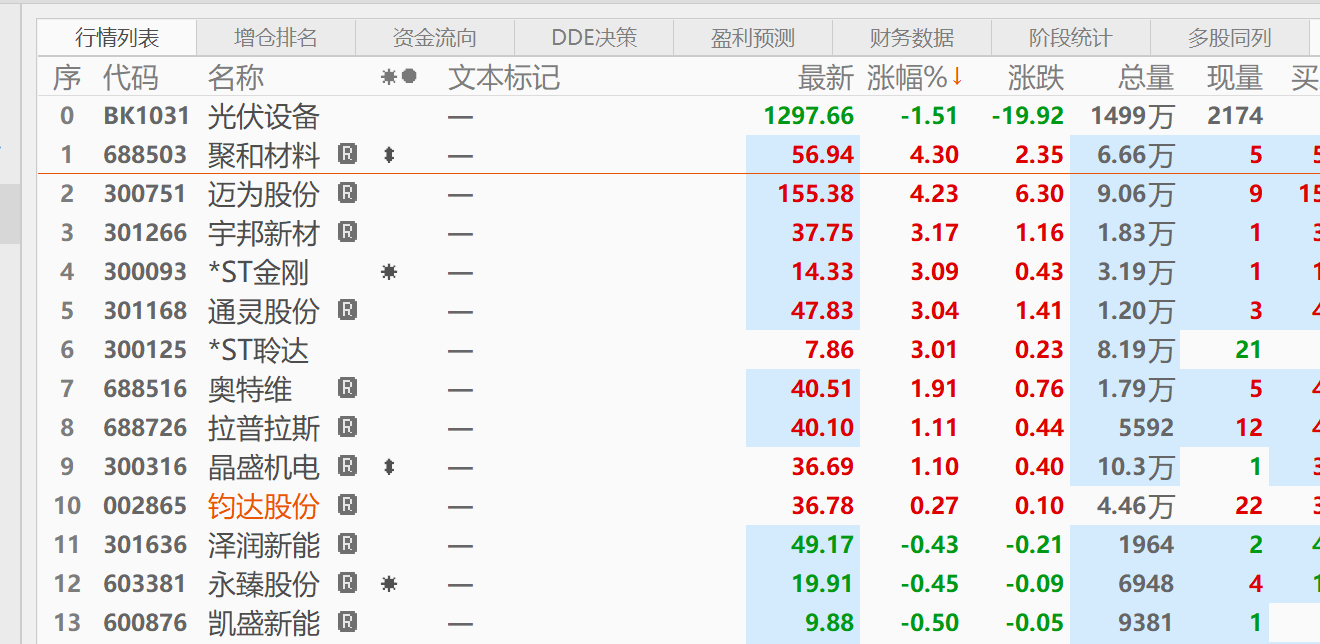
Task: Click current volume 2174
Action: 1235,116
